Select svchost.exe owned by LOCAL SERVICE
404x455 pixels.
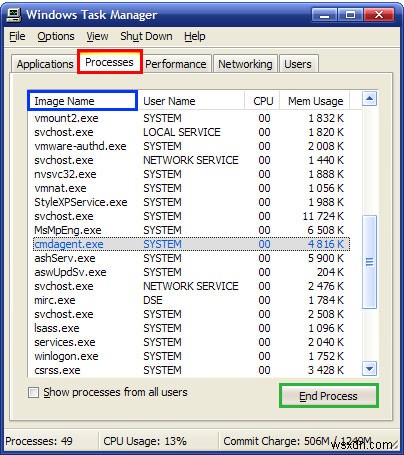[191, 132]
